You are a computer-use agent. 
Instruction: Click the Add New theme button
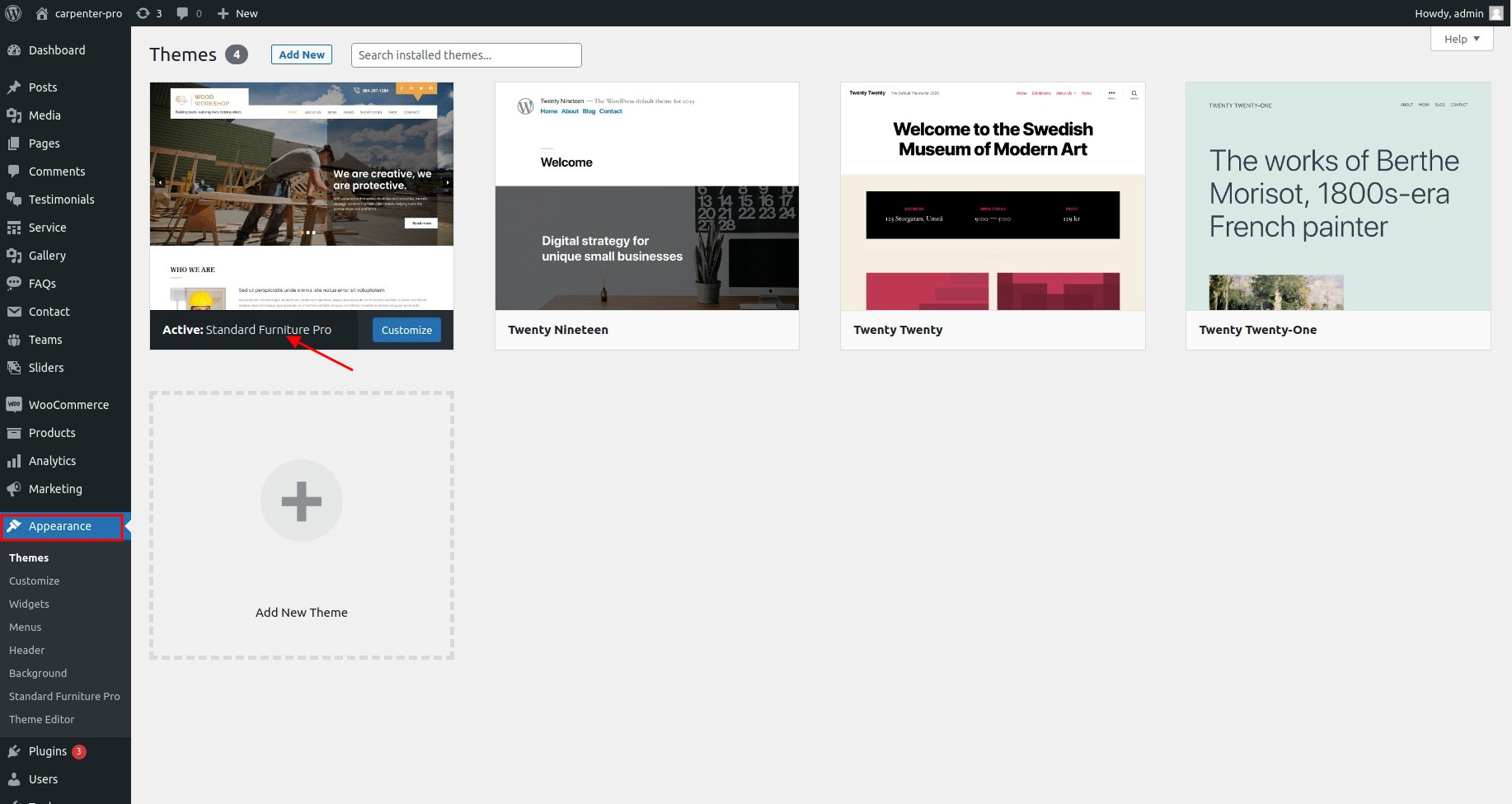point(302,54)
